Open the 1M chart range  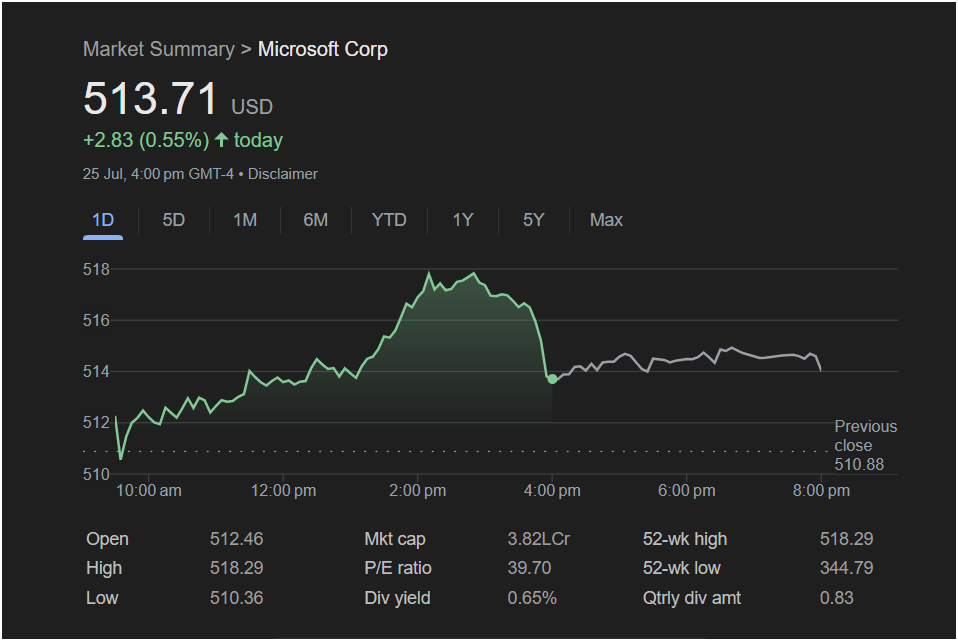tap(245, 220)
